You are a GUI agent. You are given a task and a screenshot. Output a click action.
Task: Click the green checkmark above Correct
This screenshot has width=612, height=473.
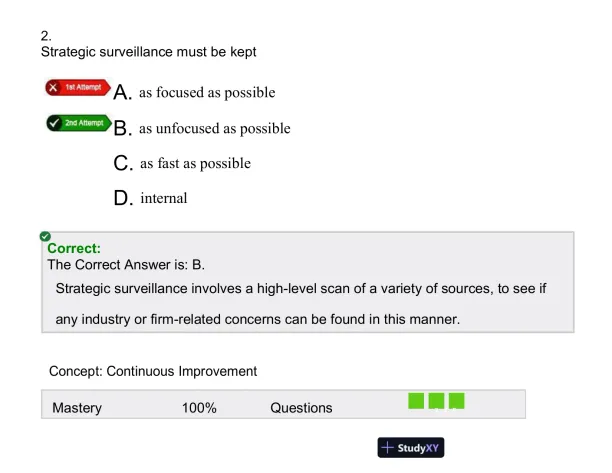(45, 237)
